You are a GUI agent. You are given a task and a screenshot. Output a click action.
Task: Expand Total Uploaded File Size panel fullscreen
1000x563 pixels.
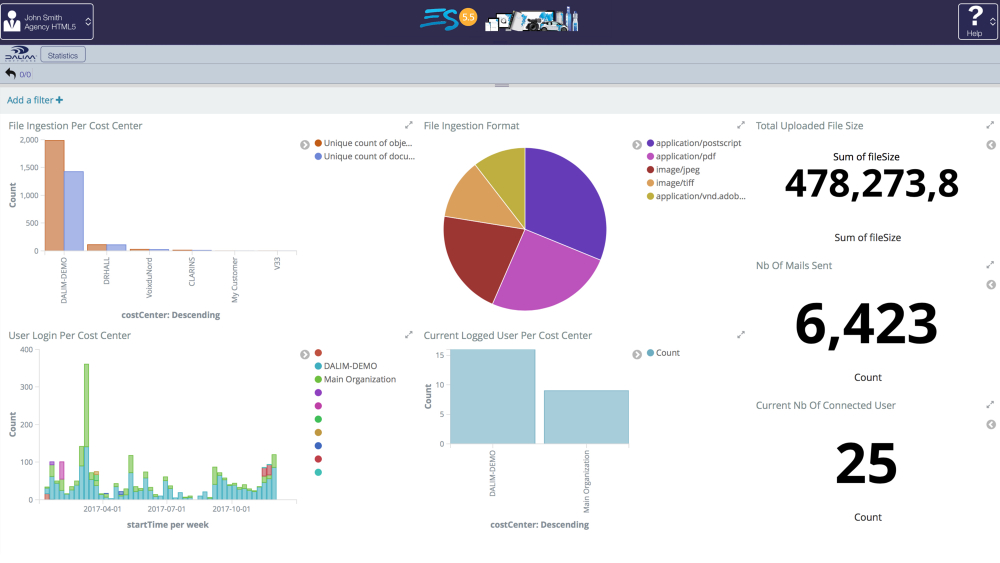[990, 126]
